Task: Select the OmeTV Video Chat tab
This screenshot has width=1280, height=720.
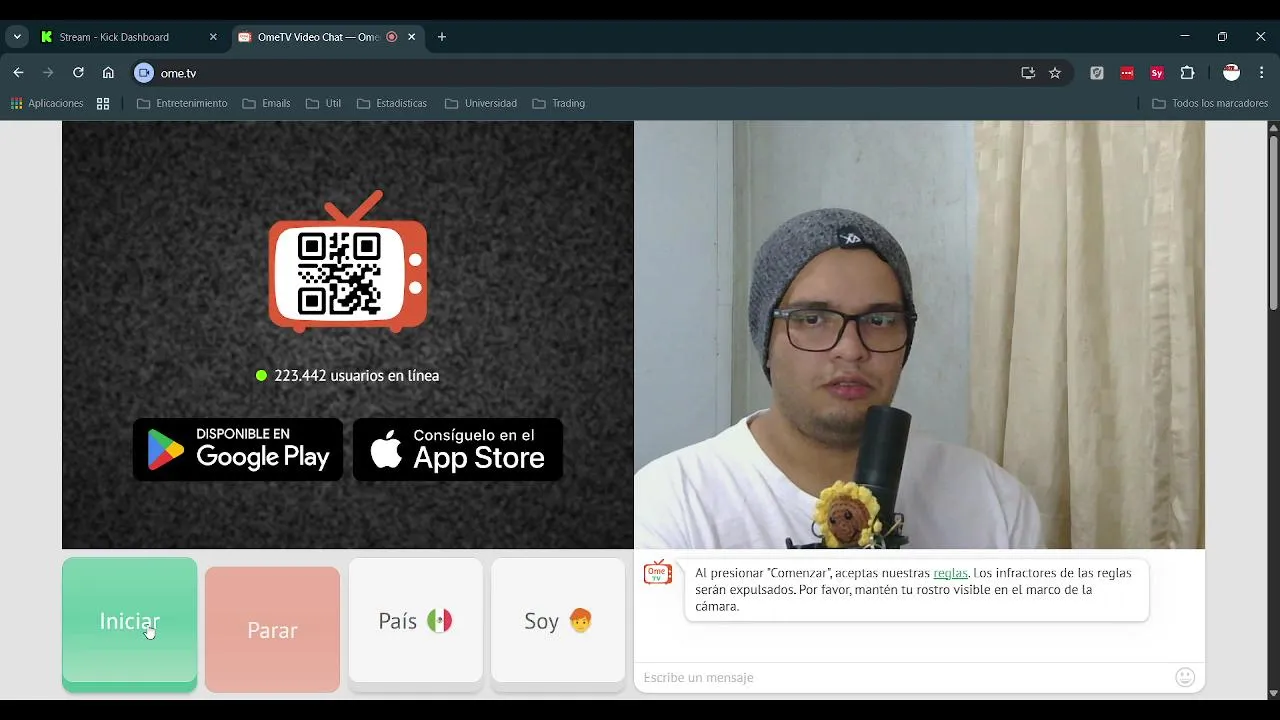Action: tap(318, 37)
